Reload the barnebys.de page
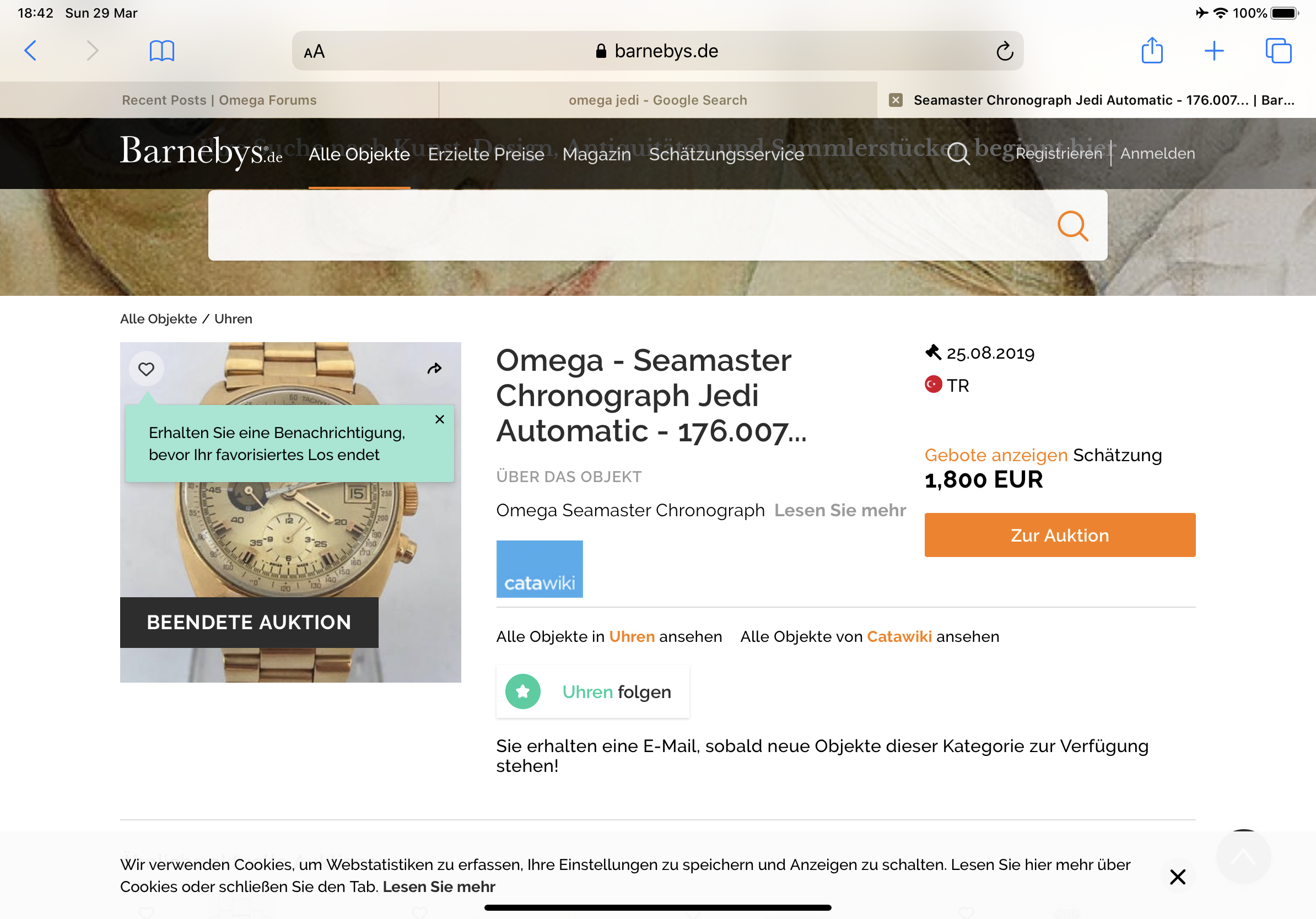Screen dimensions: 1316x919 (x=1004, y=52)
